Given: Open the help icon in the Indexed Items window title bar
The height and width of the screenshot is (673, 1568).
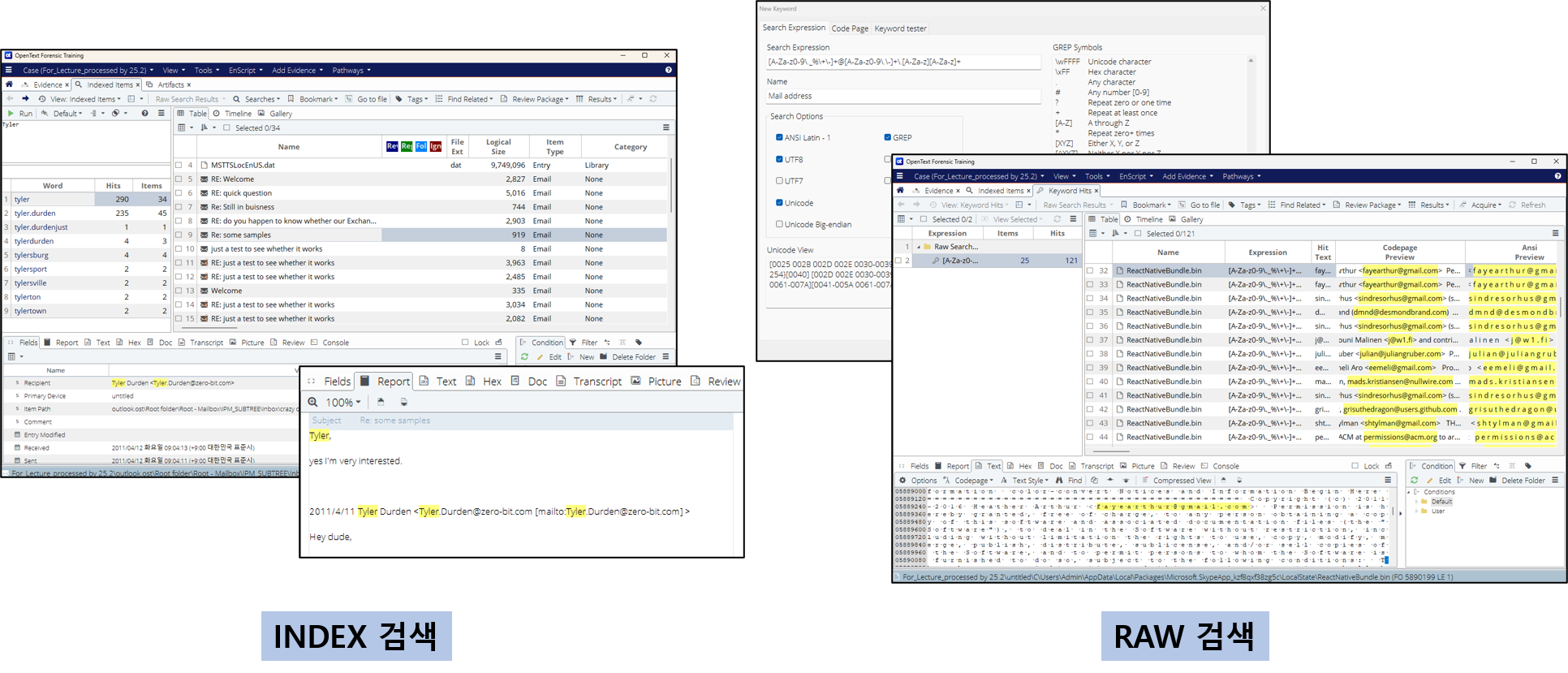Looking at the screenshot, I should tap(668, 71).
